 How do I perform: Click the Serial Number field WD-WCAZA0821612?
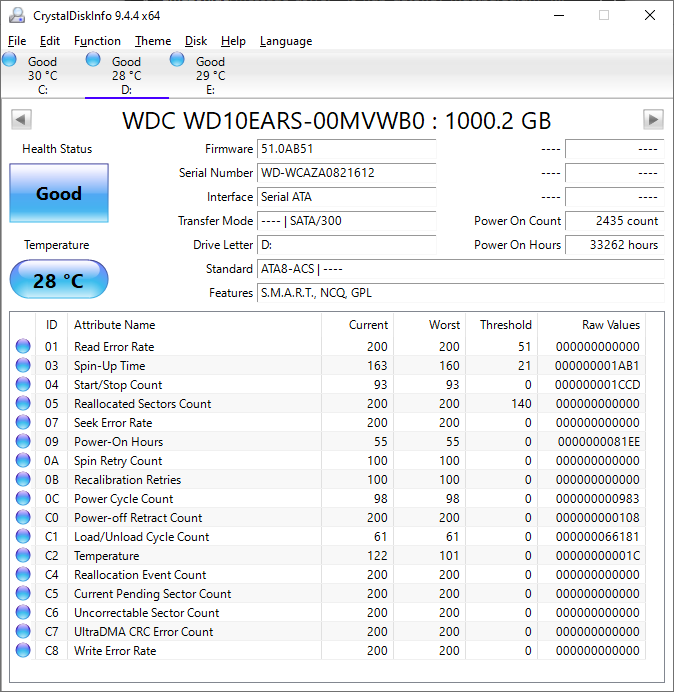[x=346, y=173]
